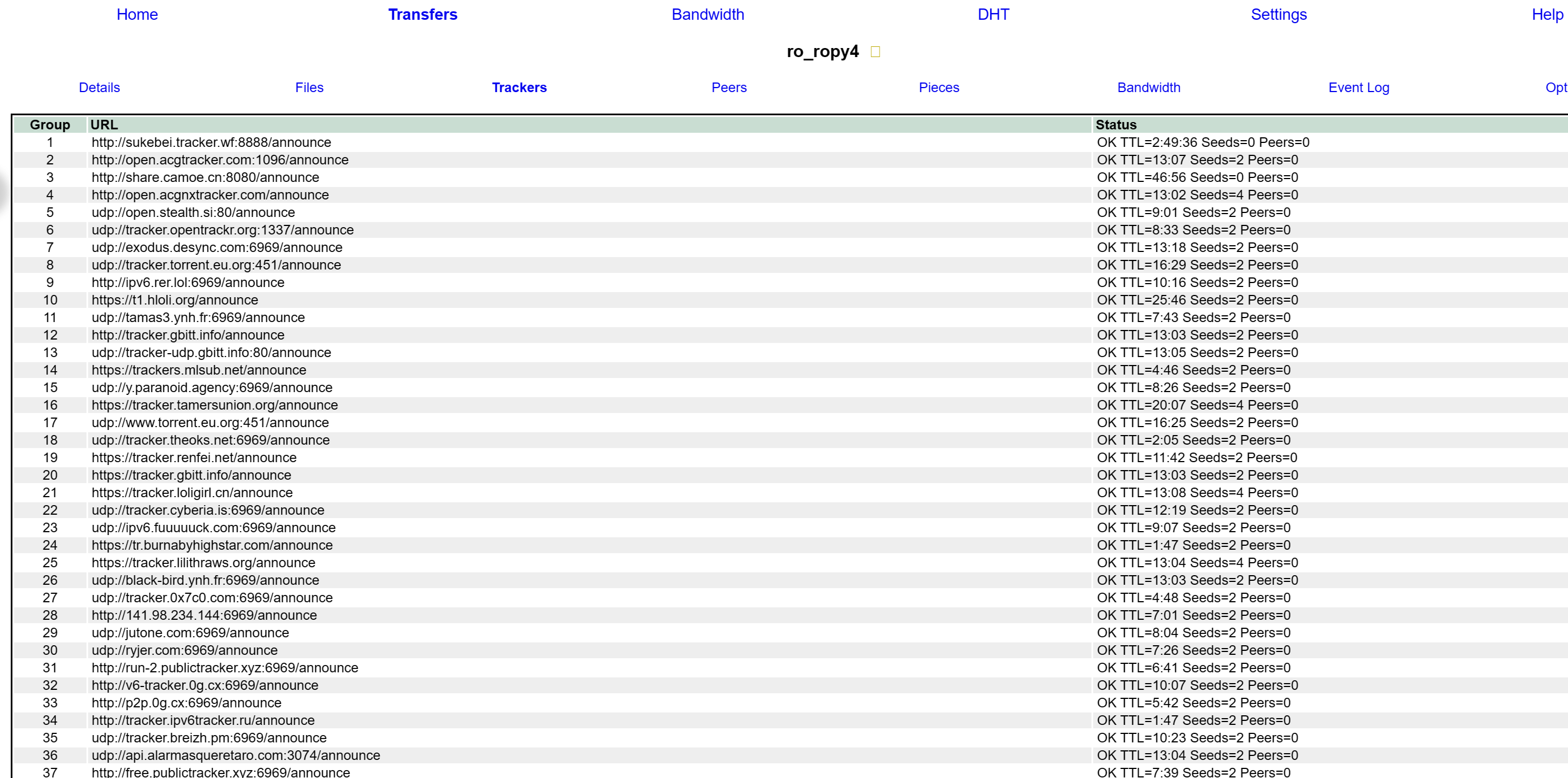
Task: Click the URL column header
Action: (x=104, y=125)
